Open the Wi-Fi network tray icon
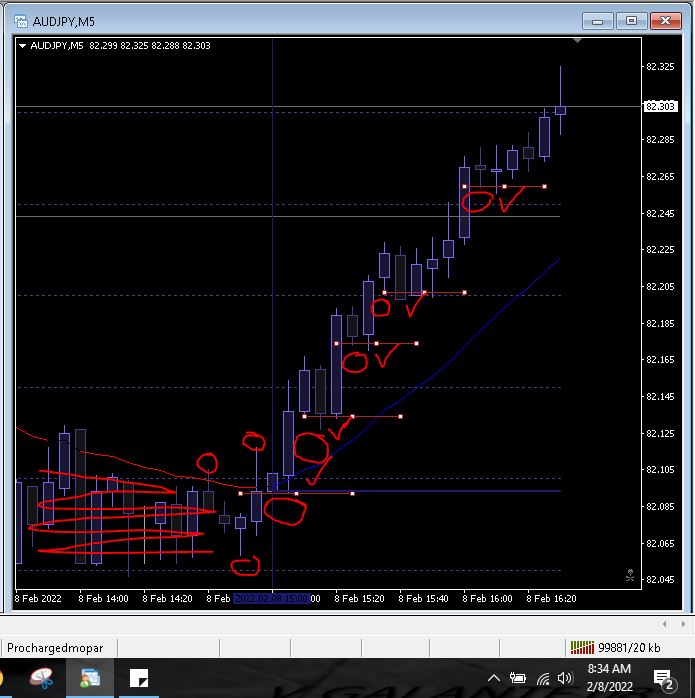 (x=543, y=679)
